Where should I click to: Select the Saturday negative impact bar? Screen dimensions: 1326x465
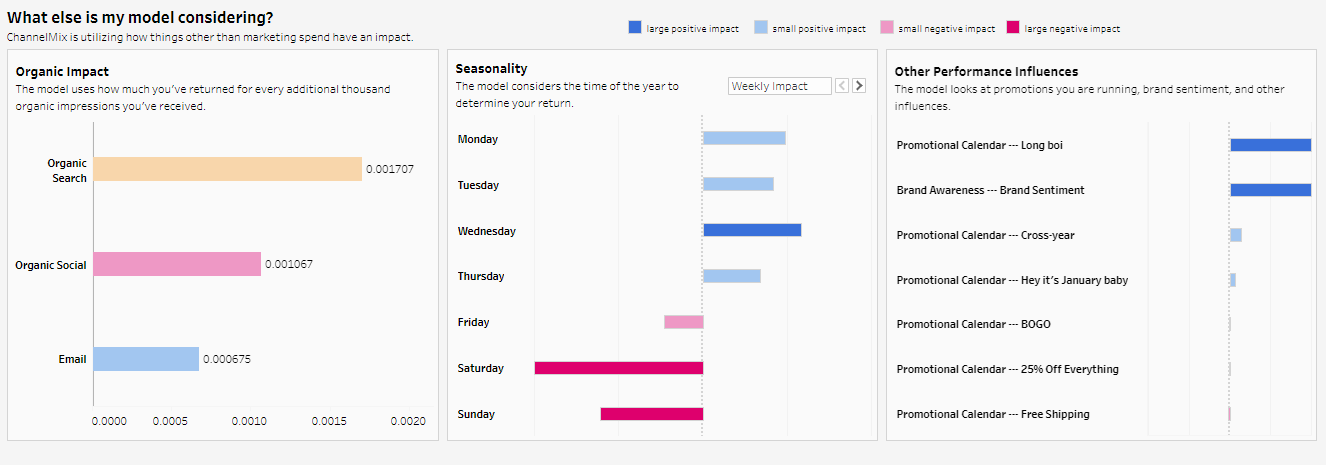619,368
